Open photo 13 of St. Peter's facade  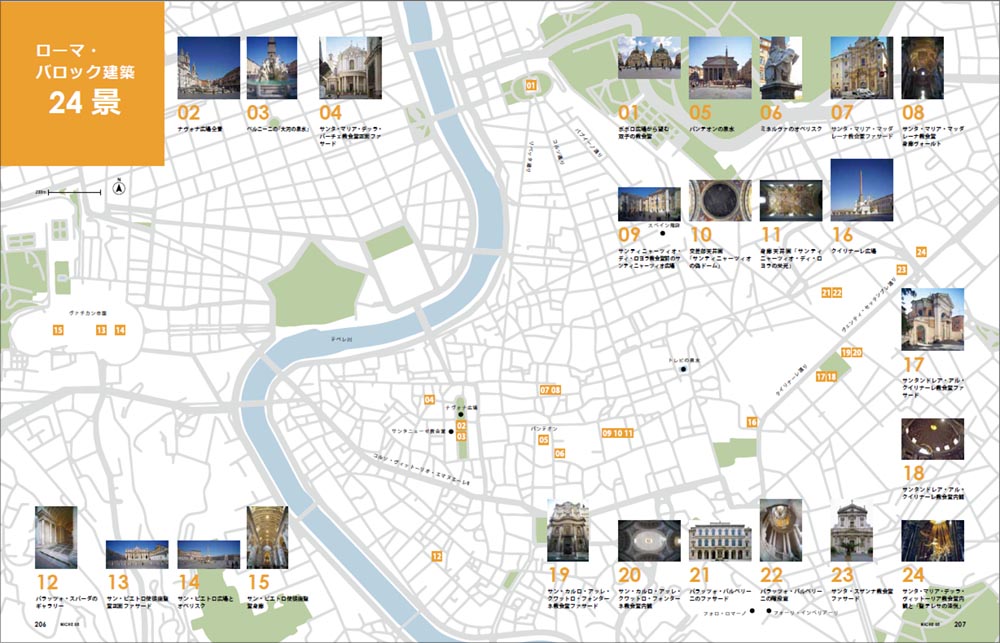pos(137,554)
